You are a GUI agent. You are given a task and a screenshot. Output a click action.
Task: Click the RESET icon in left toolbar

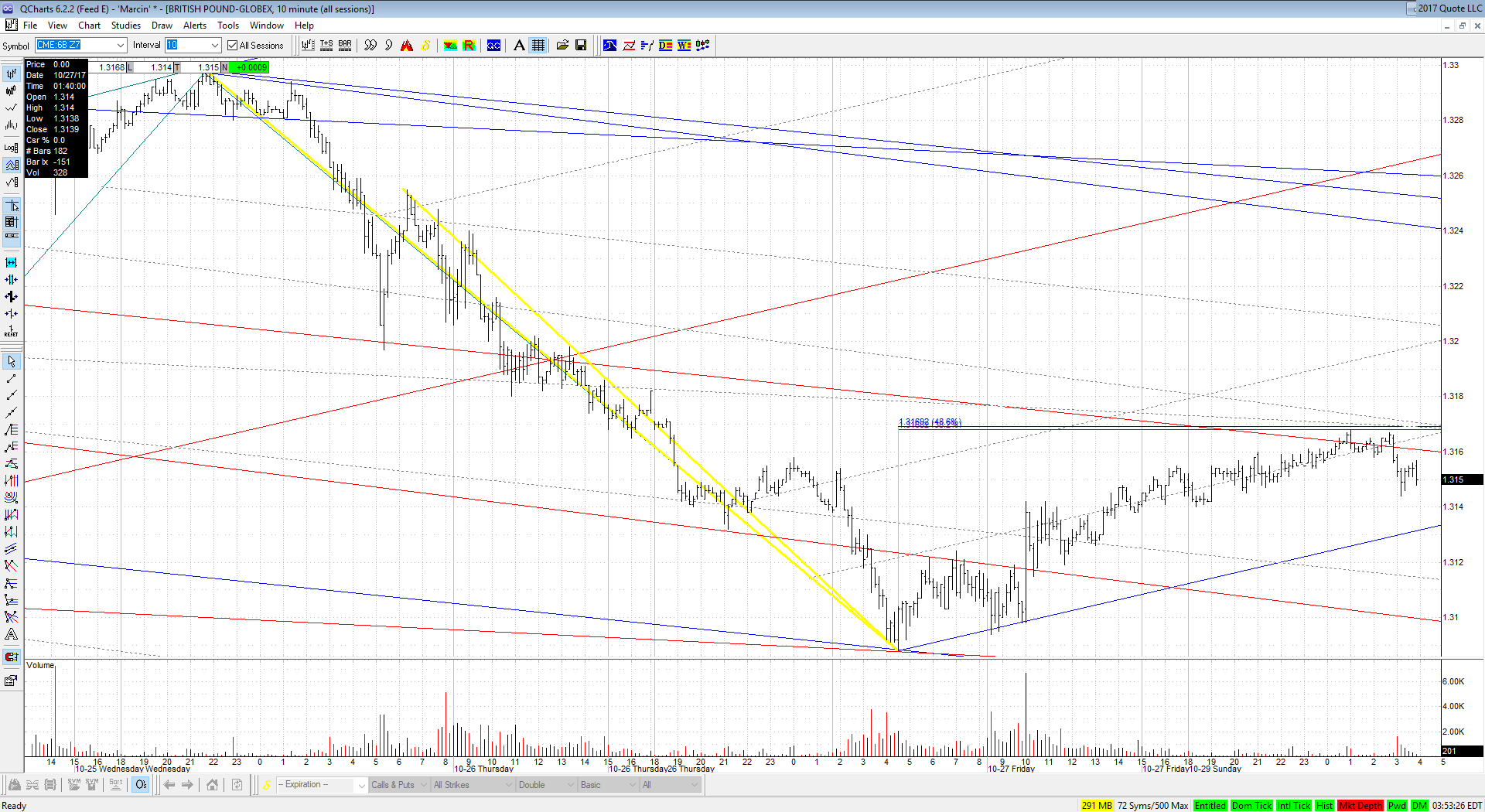pos(11,331)
